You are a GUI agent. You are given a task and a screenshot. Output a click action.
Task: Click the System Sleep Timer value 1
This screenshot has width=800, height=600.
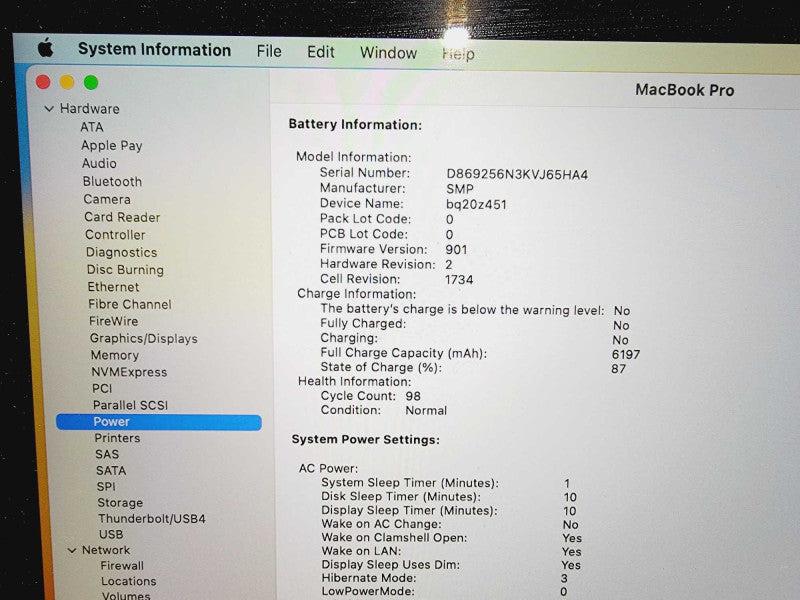(x=566, y=483)
